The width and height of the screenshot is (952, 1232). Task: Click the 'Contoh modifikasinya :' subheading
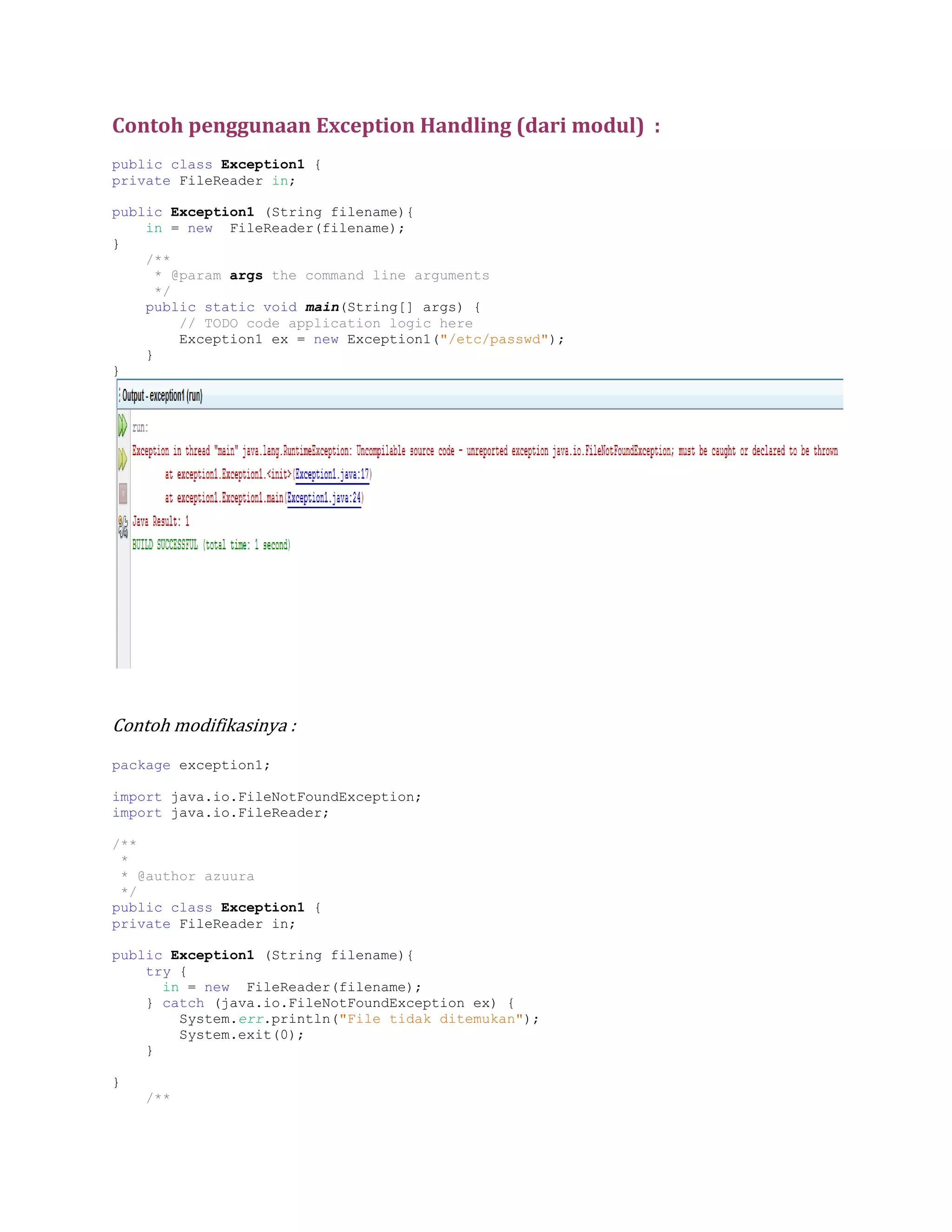click(205, 725)
